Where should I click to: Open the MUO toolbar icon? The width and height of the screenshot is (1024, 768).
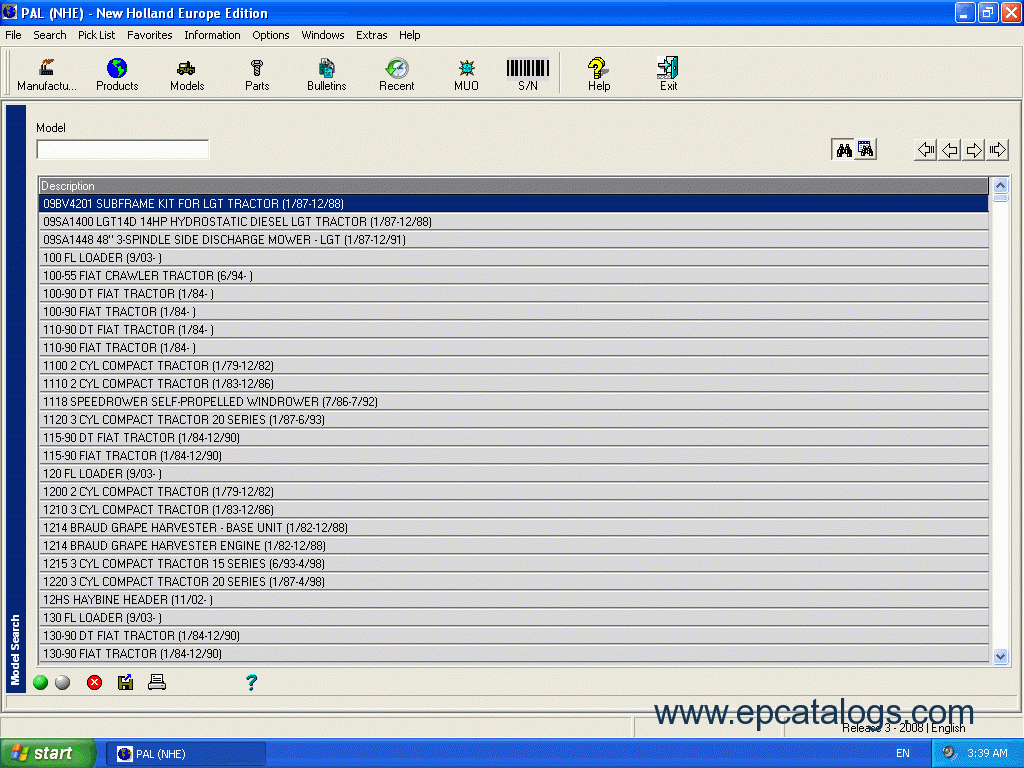(466, 74)
